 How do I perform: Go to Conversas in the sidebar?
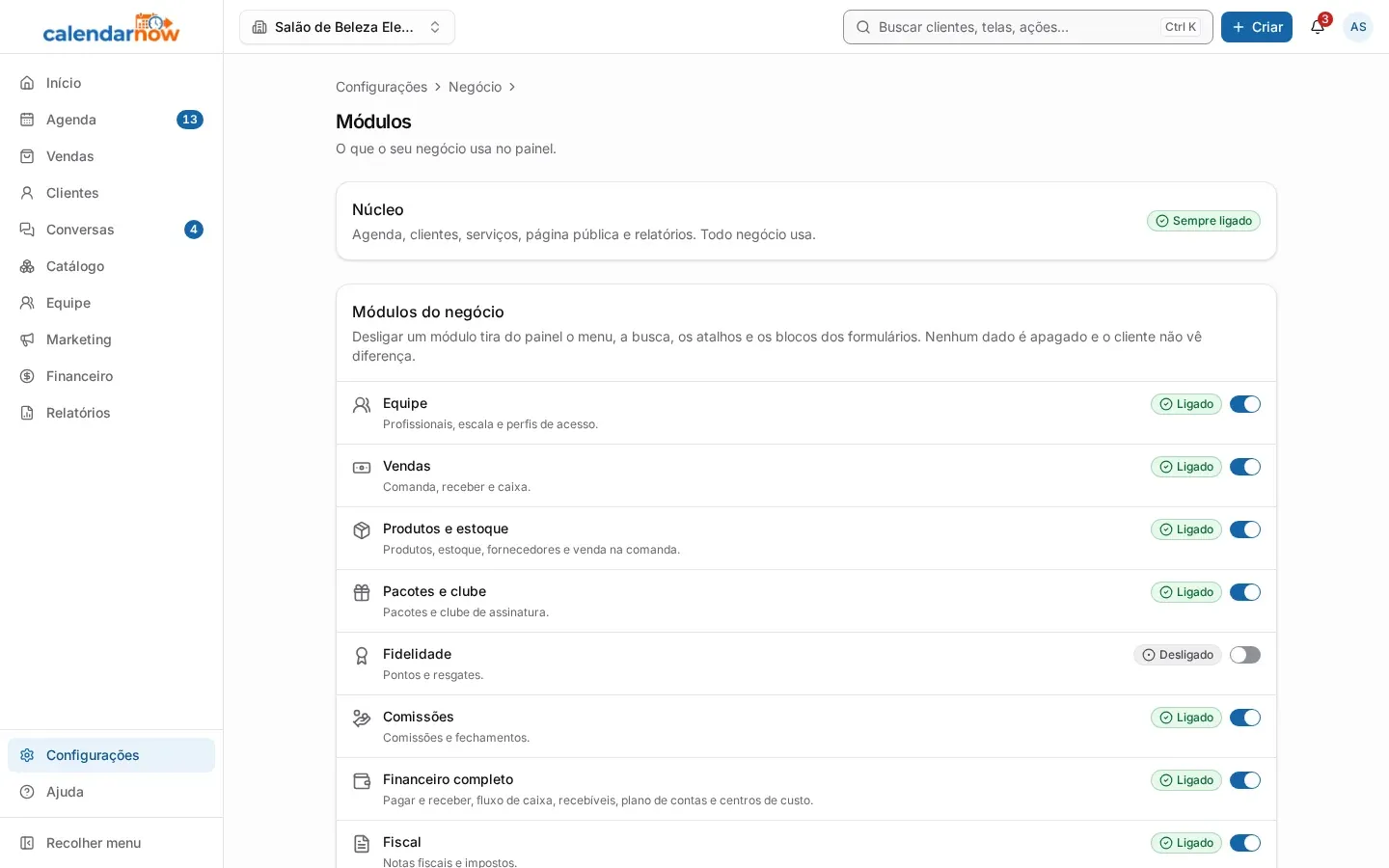point(111,230)
